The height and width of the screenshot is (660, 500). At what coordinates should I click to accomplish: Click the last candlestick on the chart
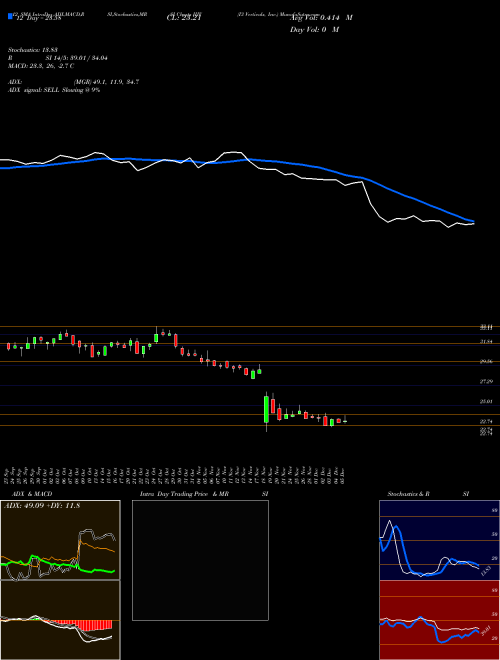[345, 420]
